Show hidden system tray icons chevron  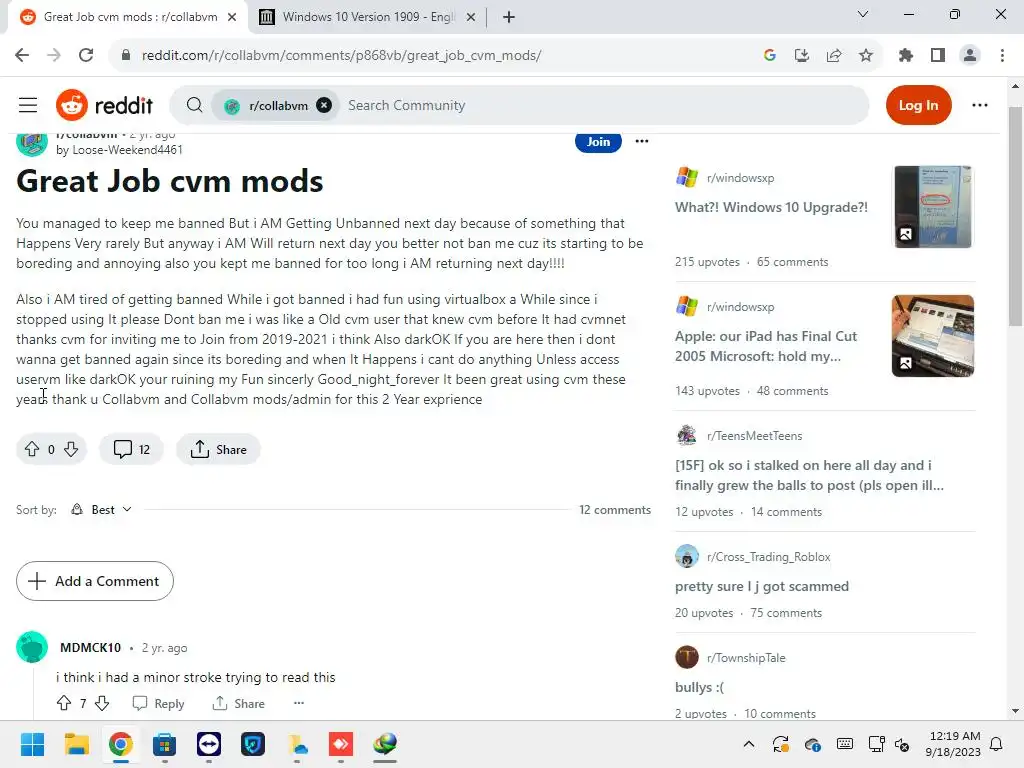(749, 744)
